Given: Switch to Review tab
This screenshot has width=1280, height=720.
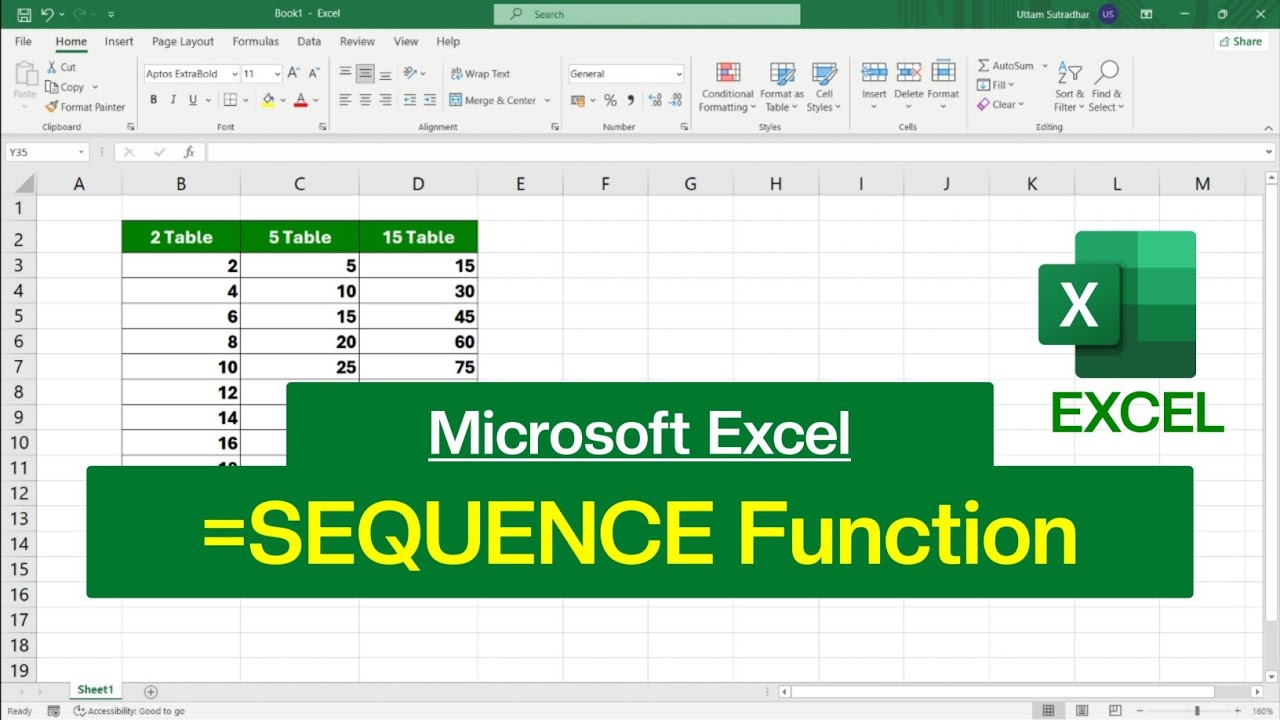Looking at the screenshot, I should click(x=357, y=41).
